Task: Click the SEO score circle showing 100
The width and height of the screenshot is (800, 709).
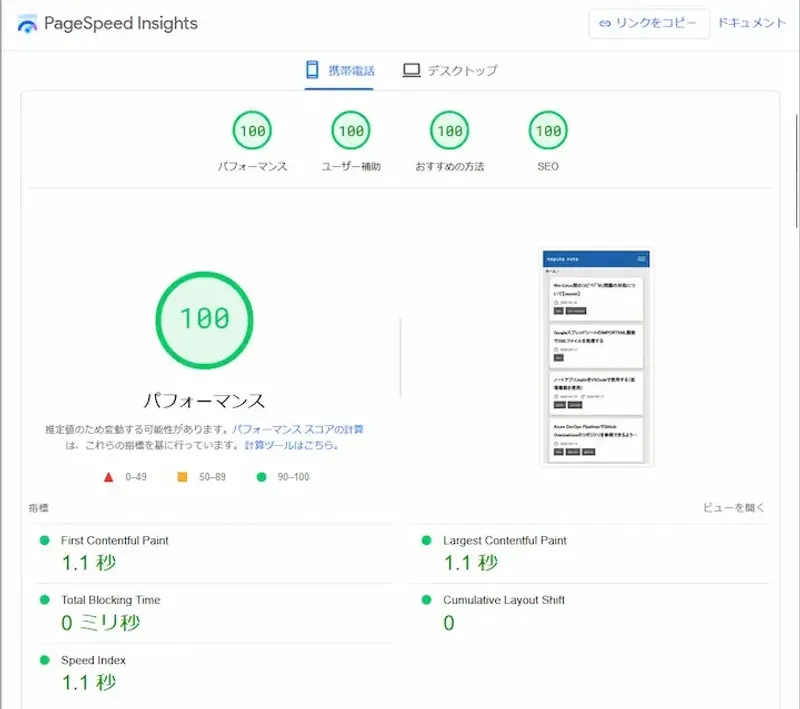Action: coord(545,129)
